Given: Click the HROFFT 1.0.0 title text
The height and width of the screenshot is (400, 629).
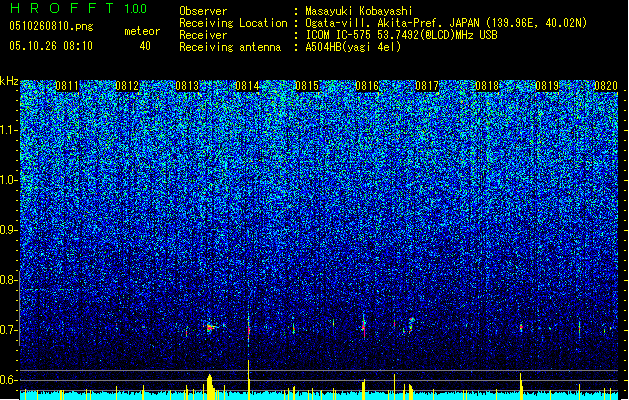Looking at the screenshot, I should pyautogui.click(x=78, y=8).
